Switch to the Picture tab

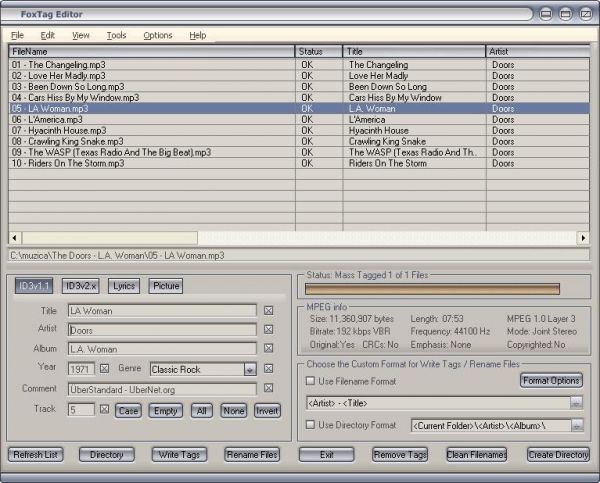click(x=166, y=286)
